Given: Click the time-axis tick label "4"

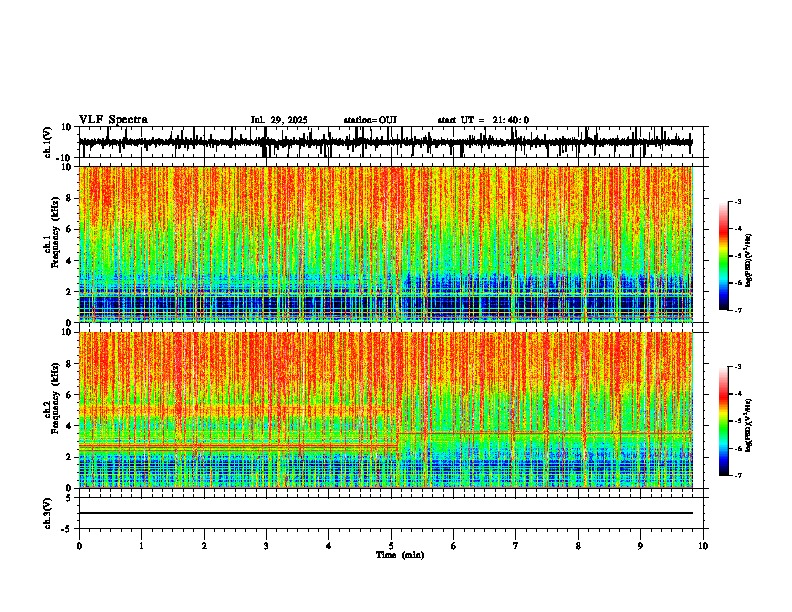Looking at the screenshot, I should [329, 546].
